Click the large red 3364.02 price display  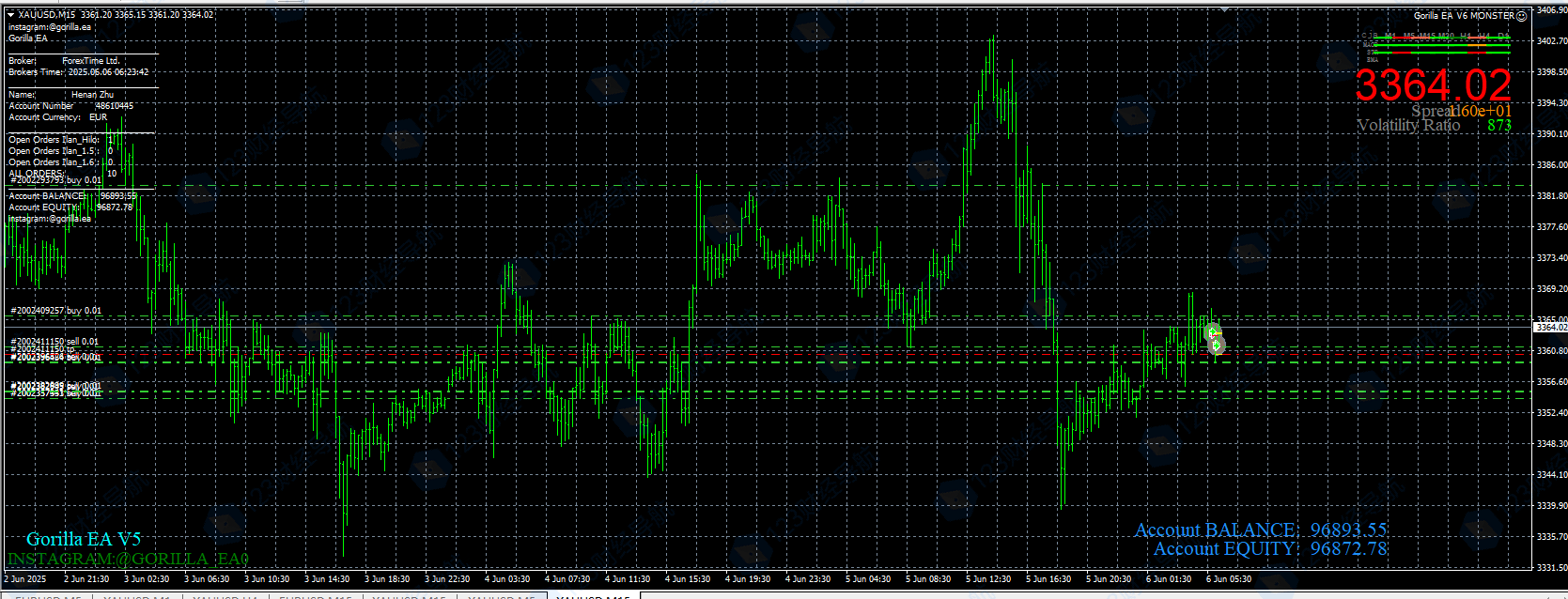[1433, 86]
